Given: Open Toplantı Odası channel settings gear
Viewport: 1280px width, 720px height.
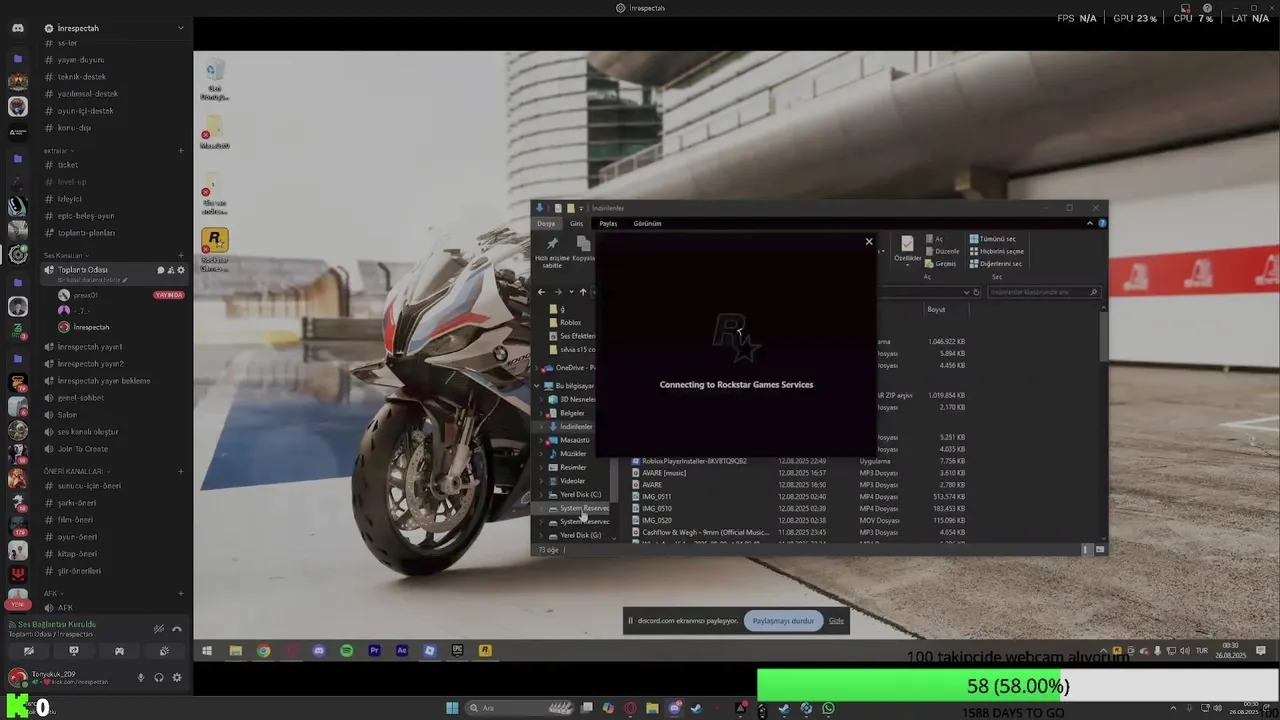Looking at the screenshot, I should click(181, 270).
